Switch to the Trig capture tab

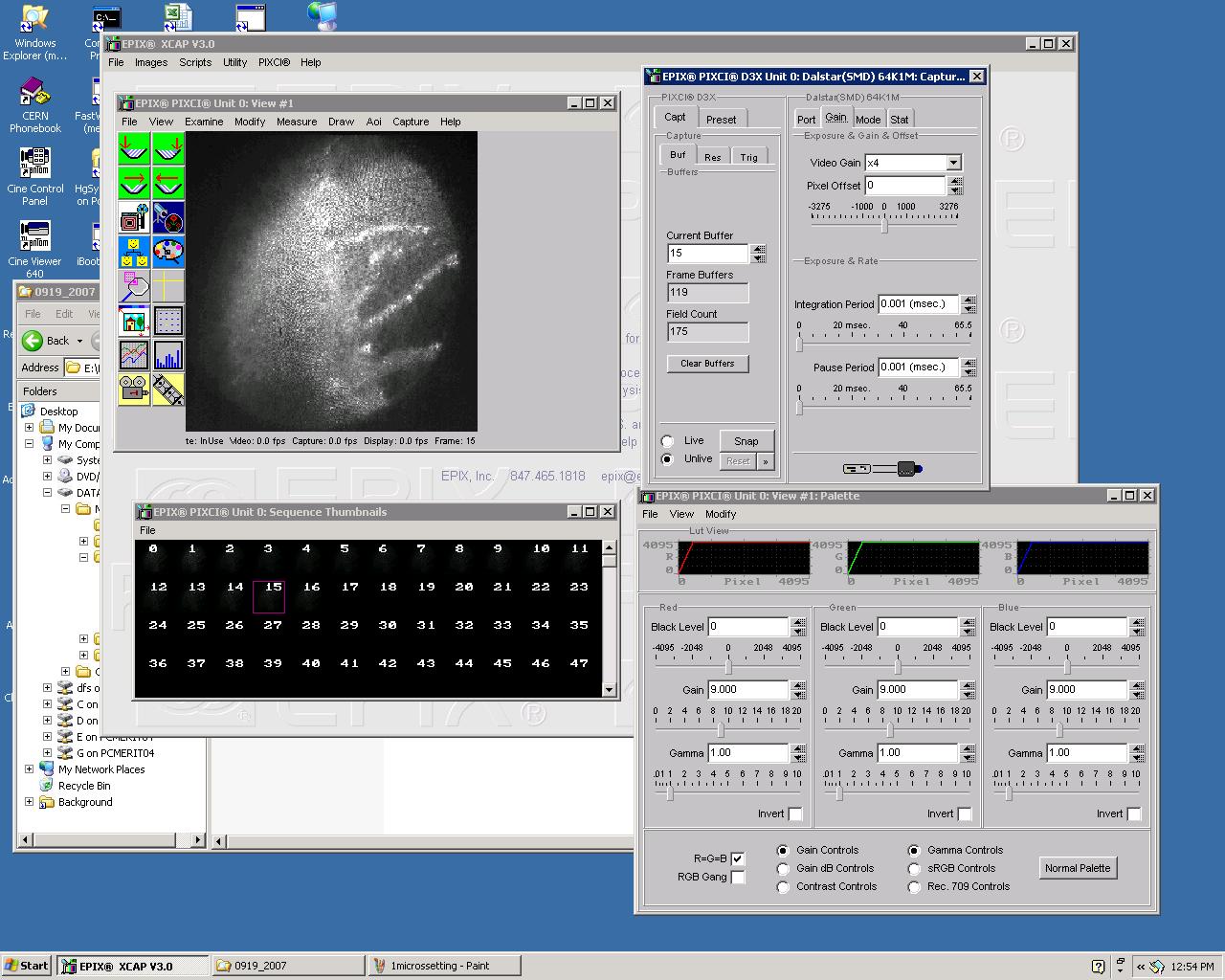click(x=748, y=157)
